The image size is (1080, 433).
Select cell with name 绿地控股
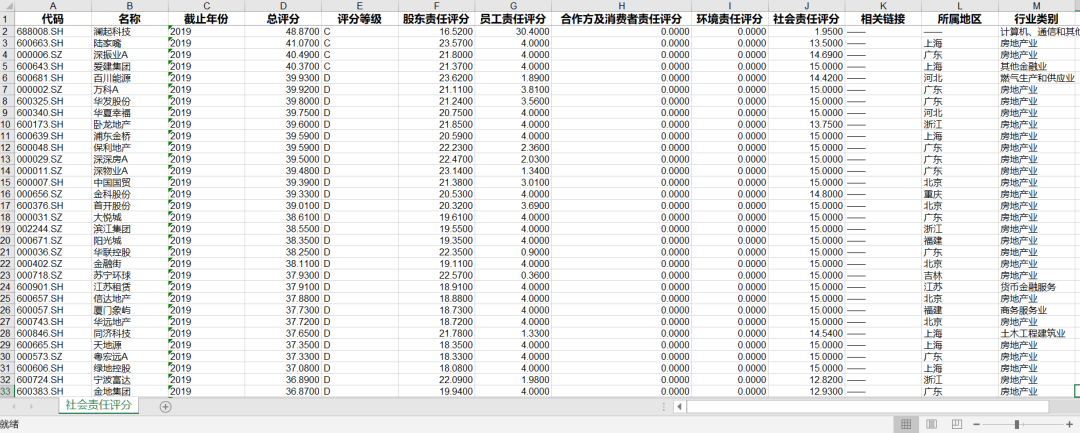point(129,368)
